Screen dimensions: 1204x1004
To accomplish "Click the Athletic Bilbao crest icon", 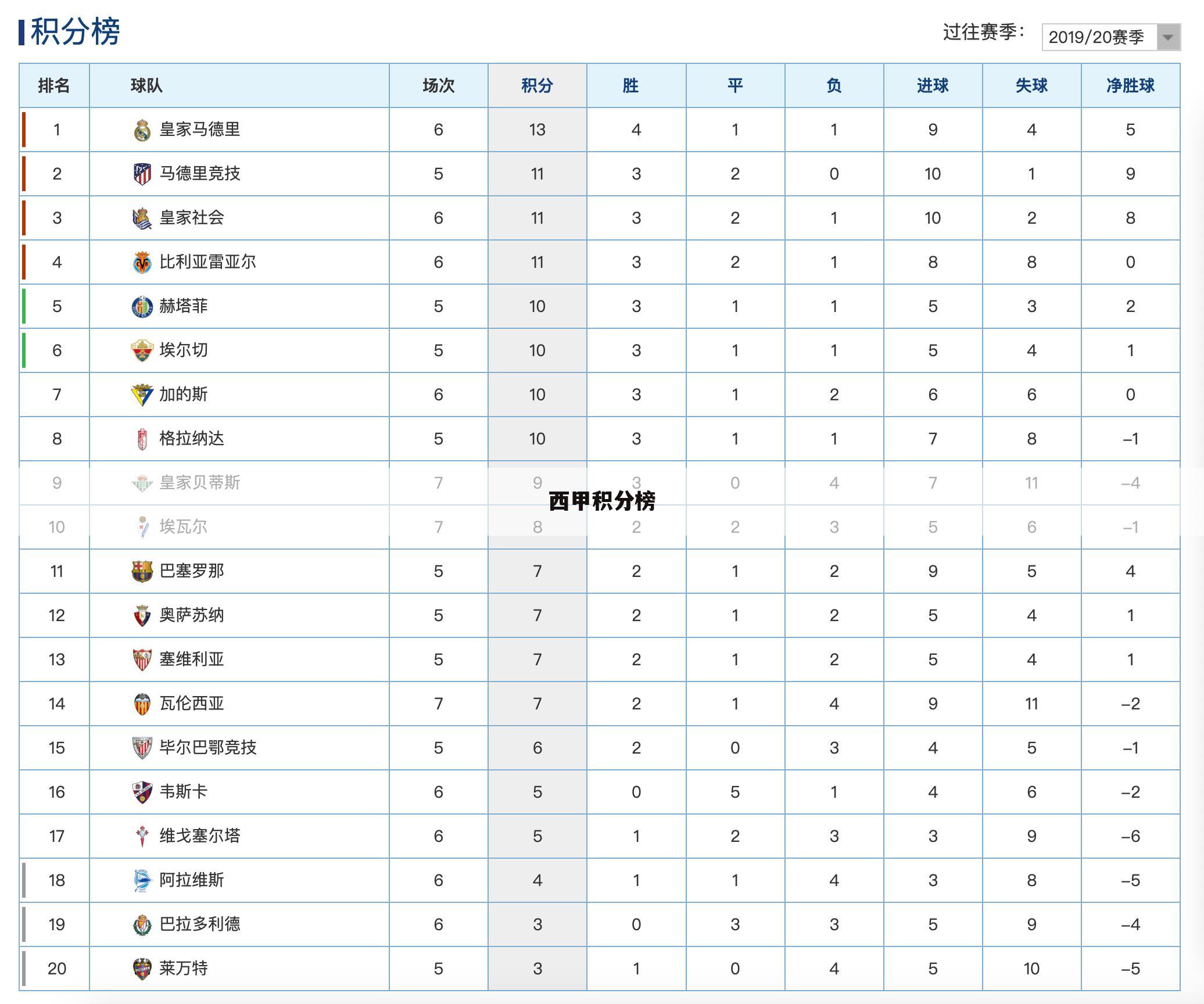I will coord(142,748).
